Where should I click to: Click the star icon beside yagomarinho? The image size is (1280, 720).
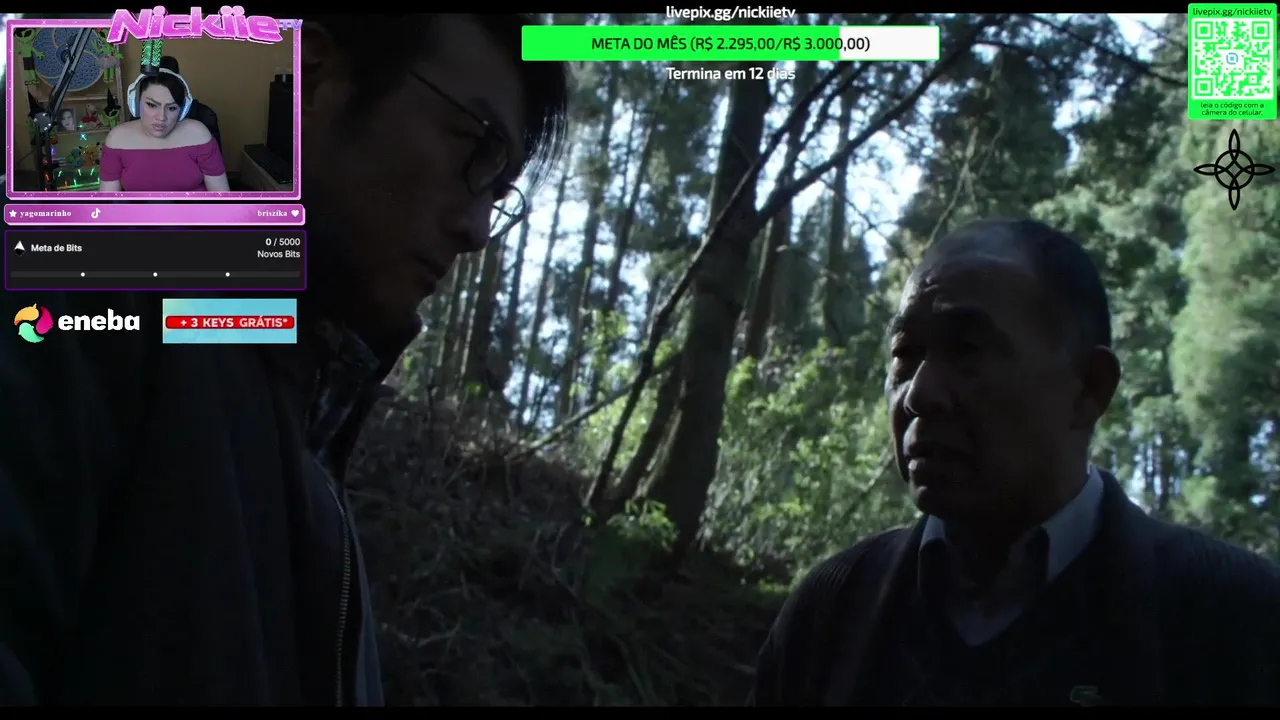point(13,214)
